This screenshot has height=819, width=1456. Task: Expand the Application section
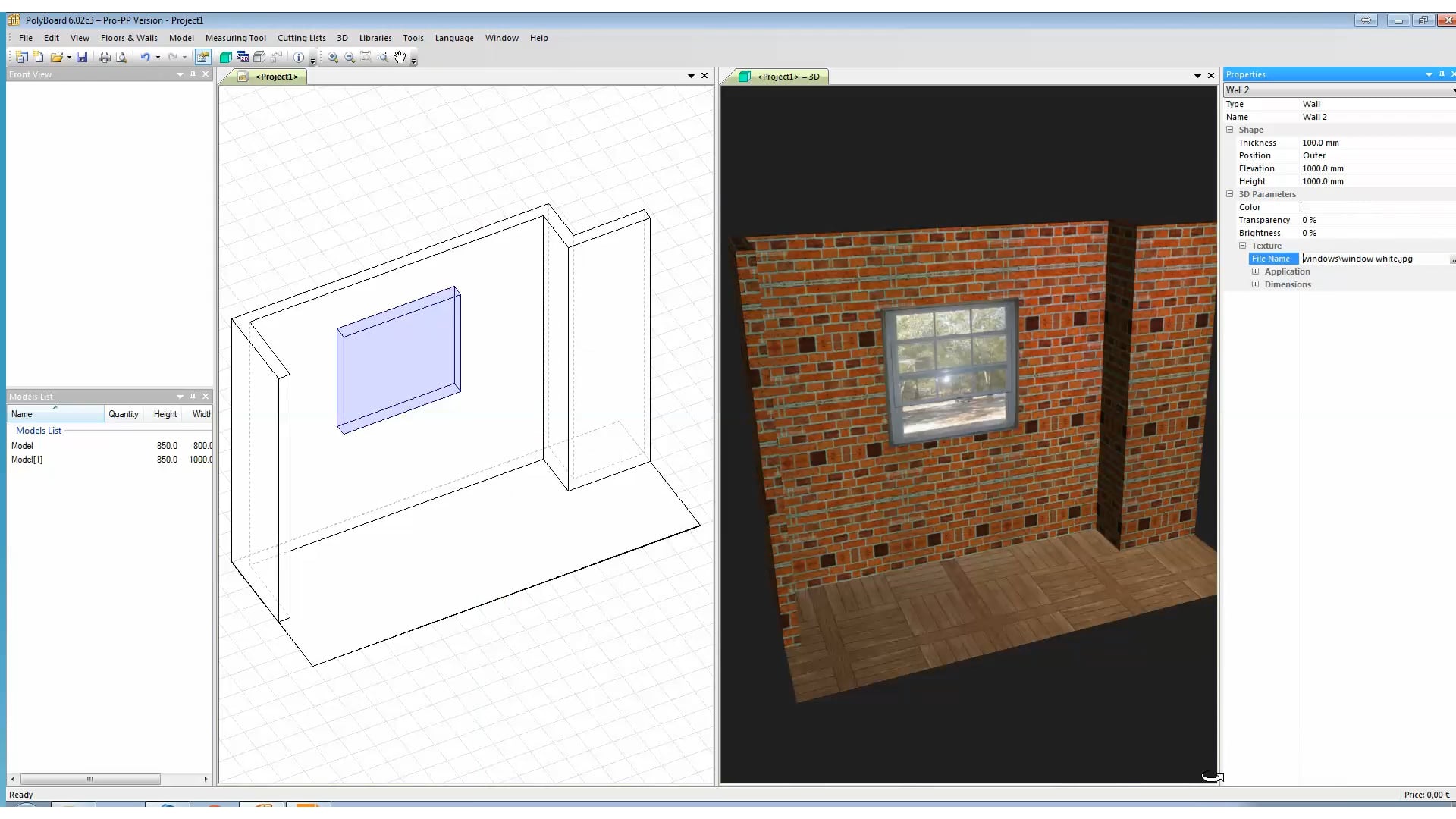click(1256, 271)
